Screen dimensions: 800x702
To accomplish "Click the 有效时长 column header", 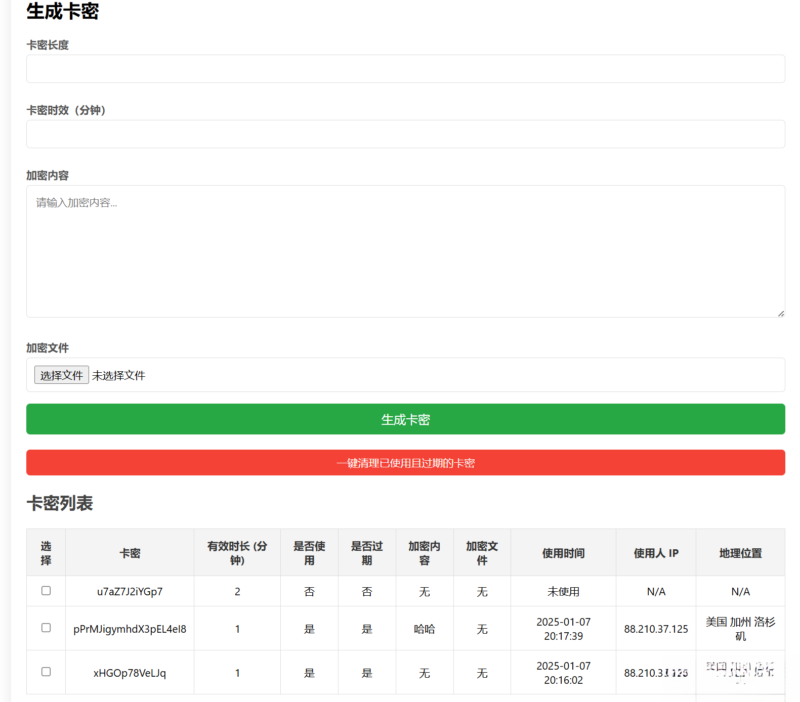I will click(237, 552).
